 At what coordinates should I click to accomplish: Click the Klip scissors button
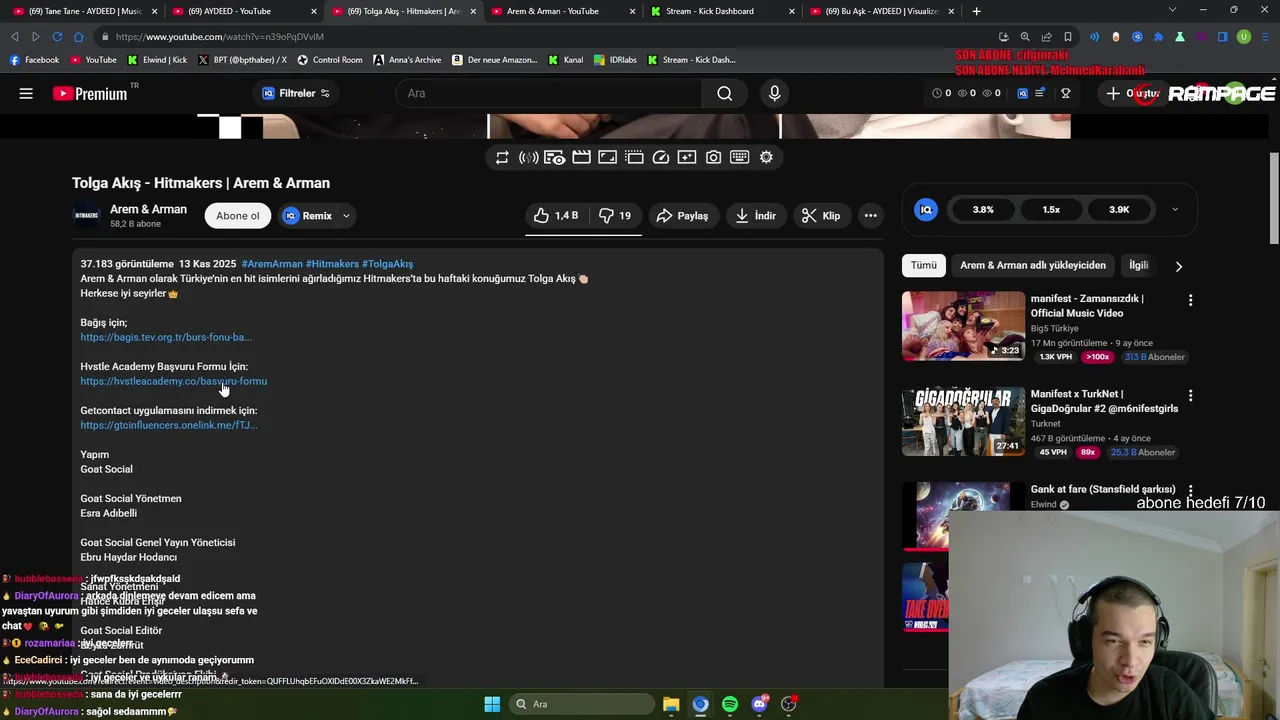[821, 215]
